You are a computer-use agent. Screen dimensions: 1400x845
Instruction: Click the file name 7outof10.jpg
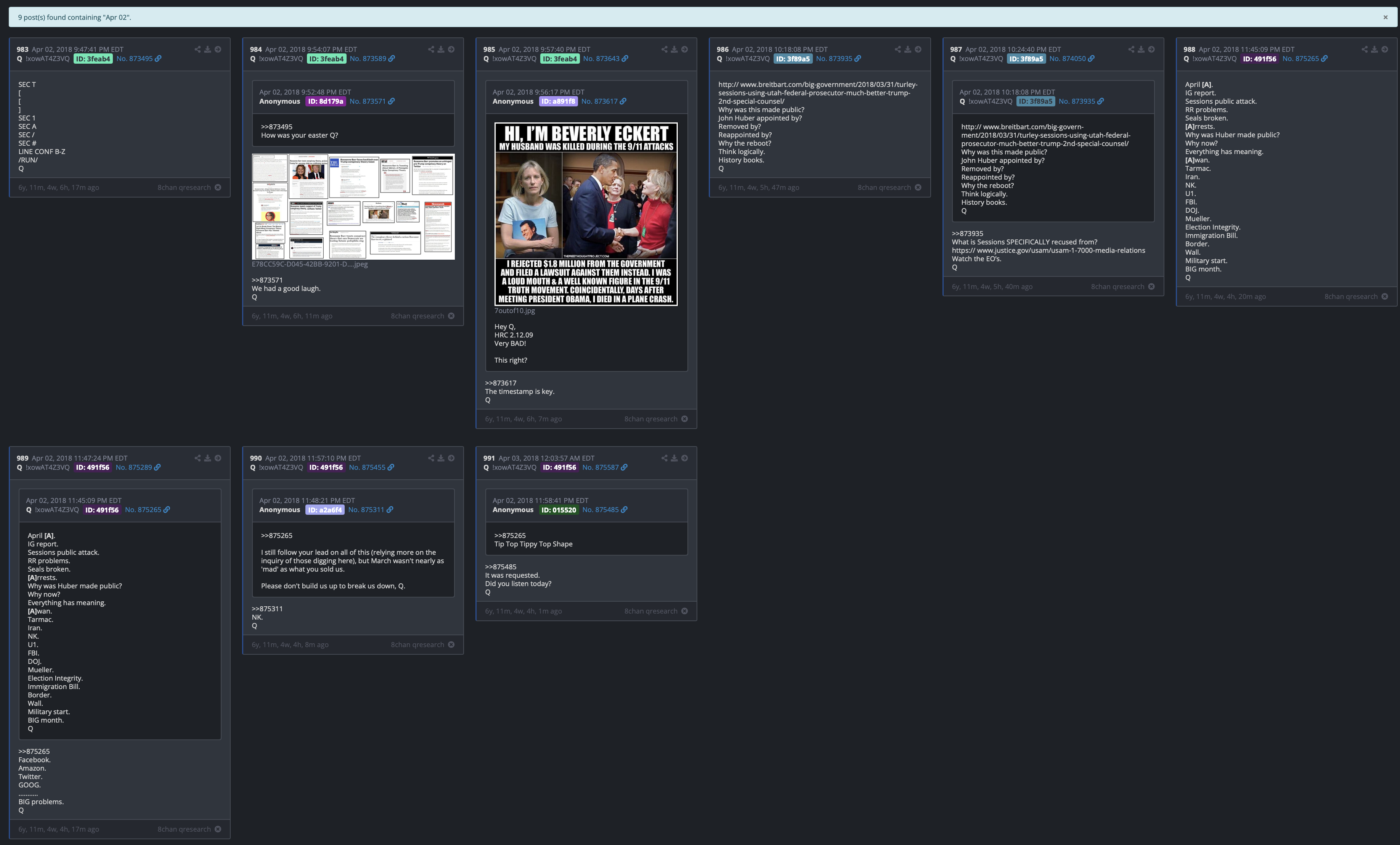[515, 311]
